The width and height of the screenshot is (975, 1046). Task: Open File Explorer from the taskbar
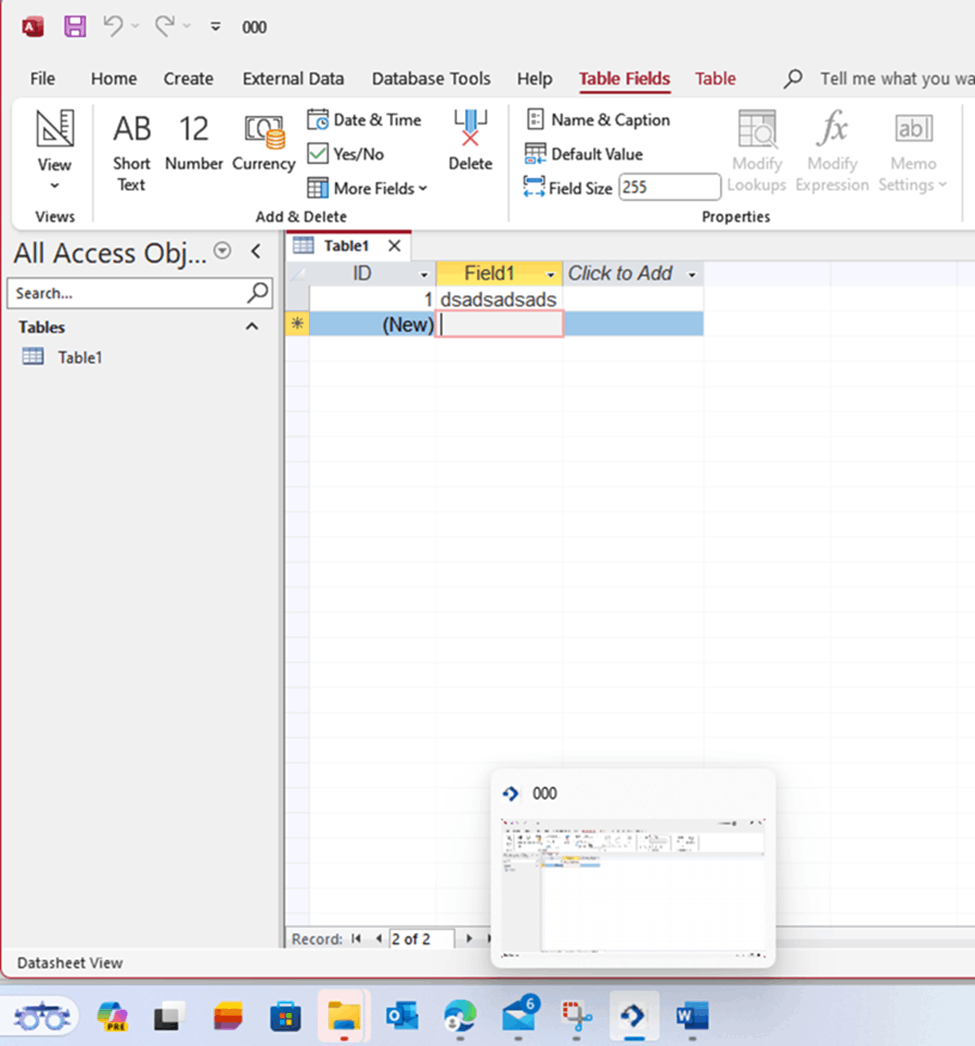tap(343, 1016)
